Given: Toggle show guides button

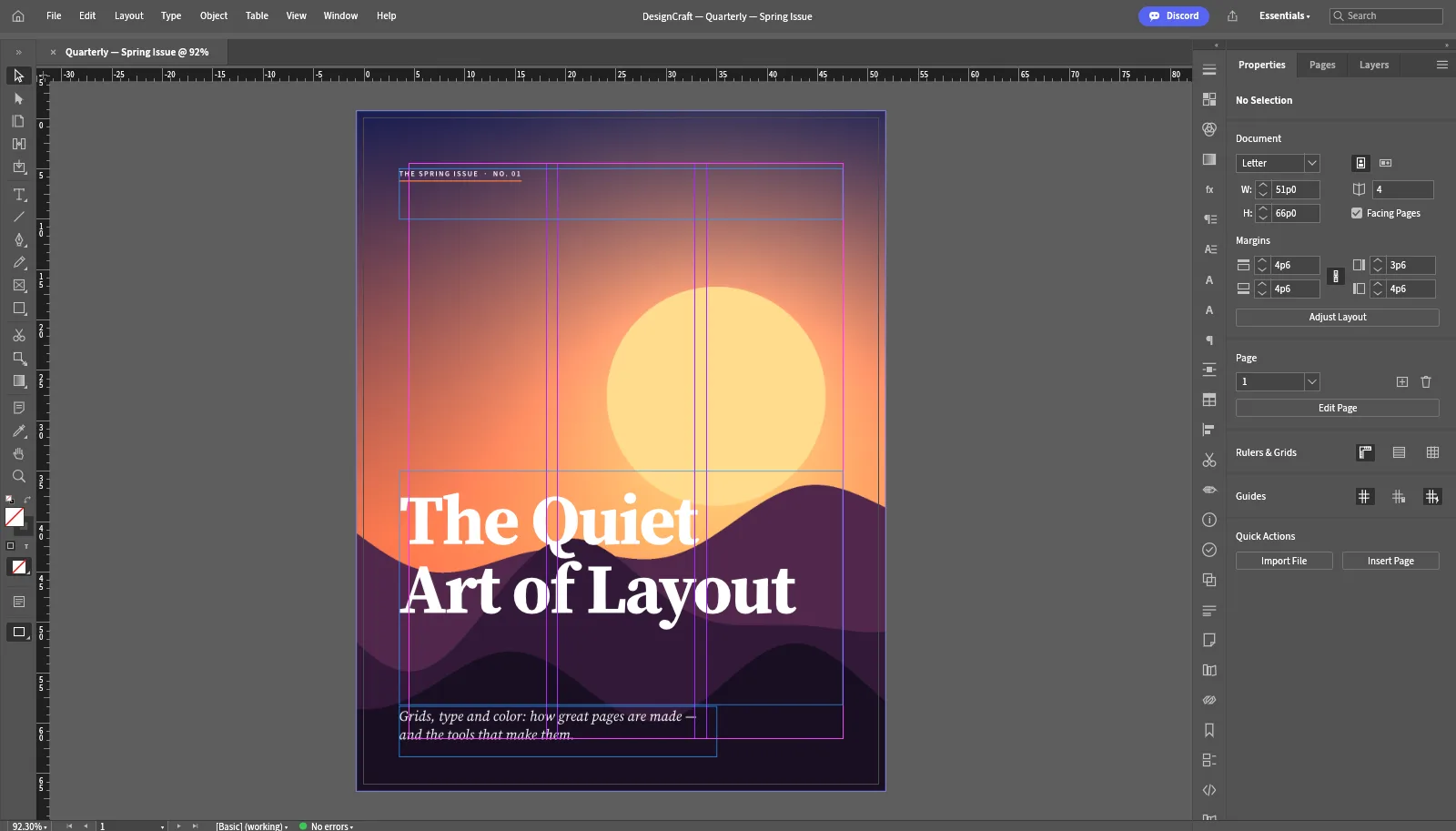Looking at the screenshot, I should pos(1364,497).
